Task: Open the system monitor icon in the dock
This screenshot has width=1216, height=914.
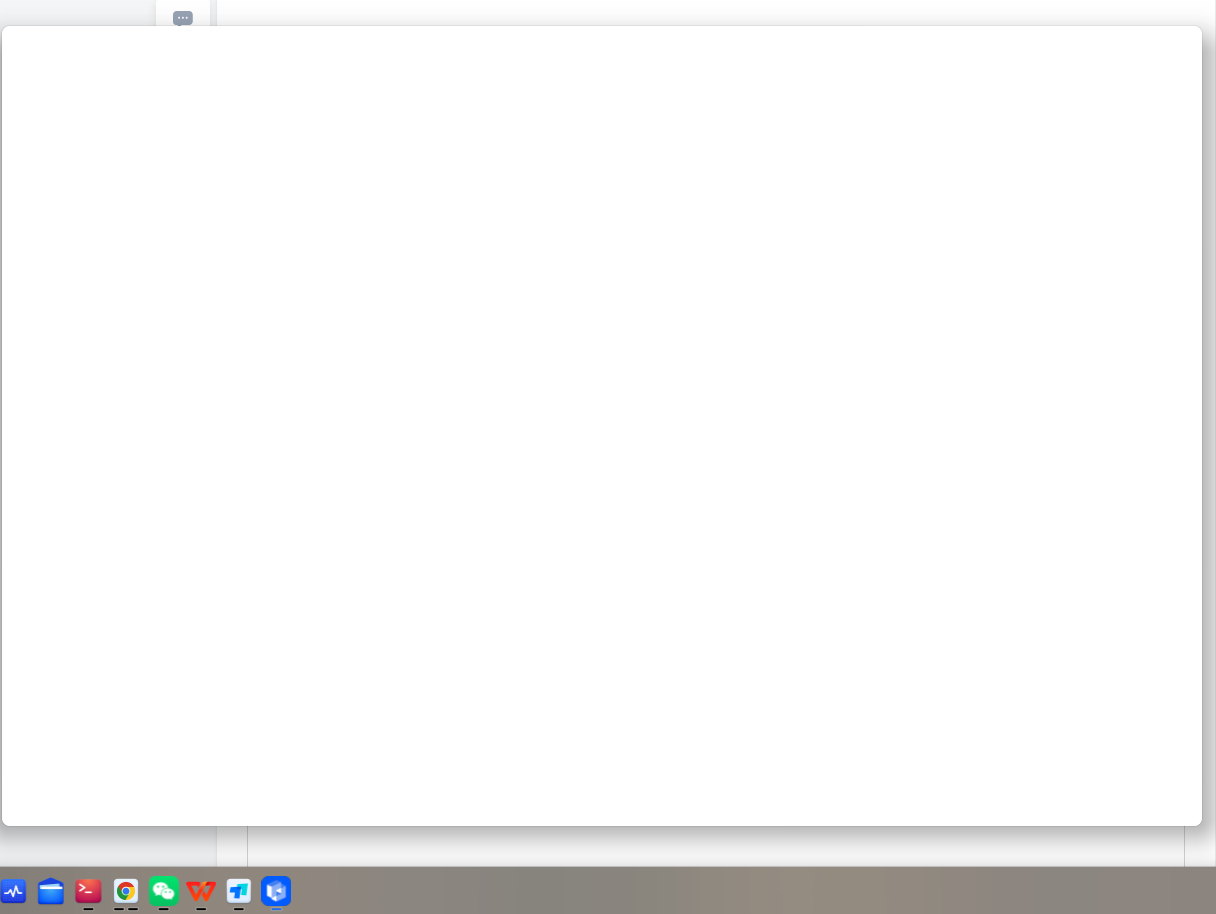Action: point(14,890)
